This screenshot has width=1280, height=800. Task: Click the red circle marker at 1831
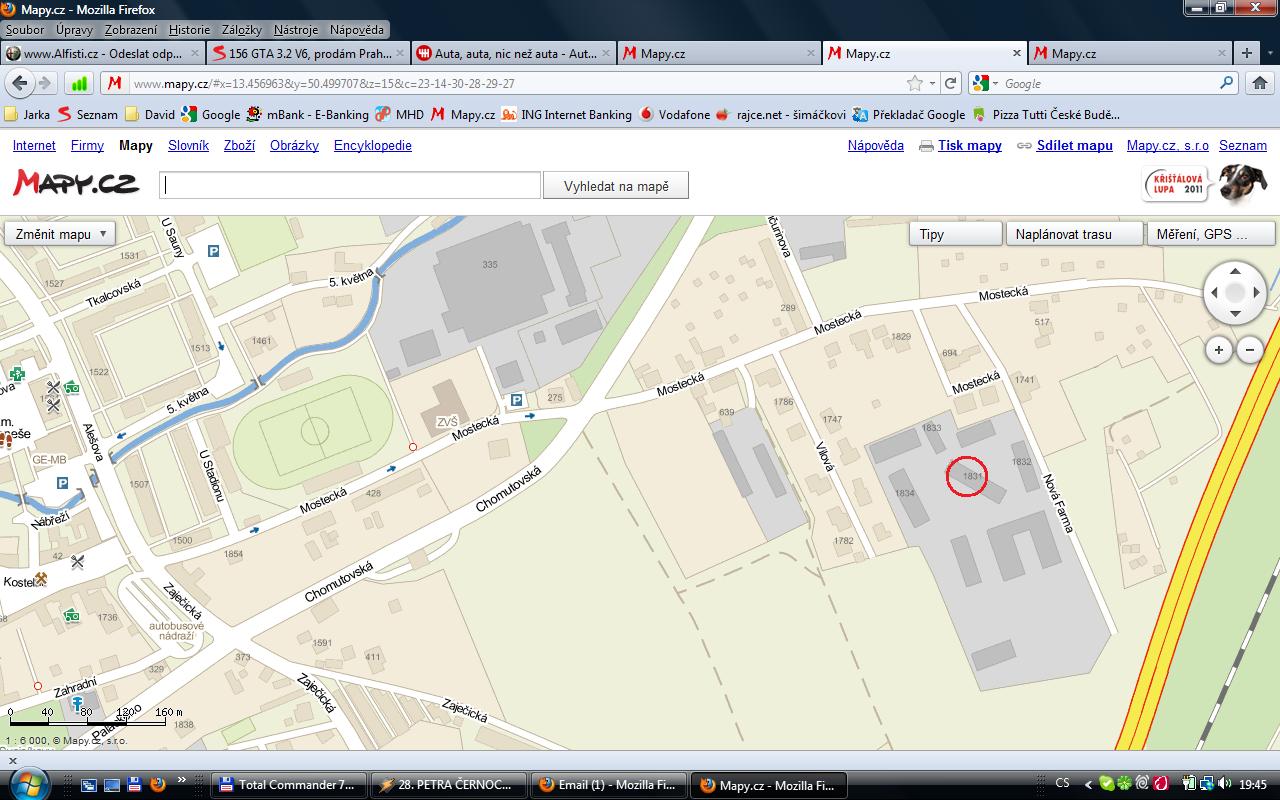[967, 477]
